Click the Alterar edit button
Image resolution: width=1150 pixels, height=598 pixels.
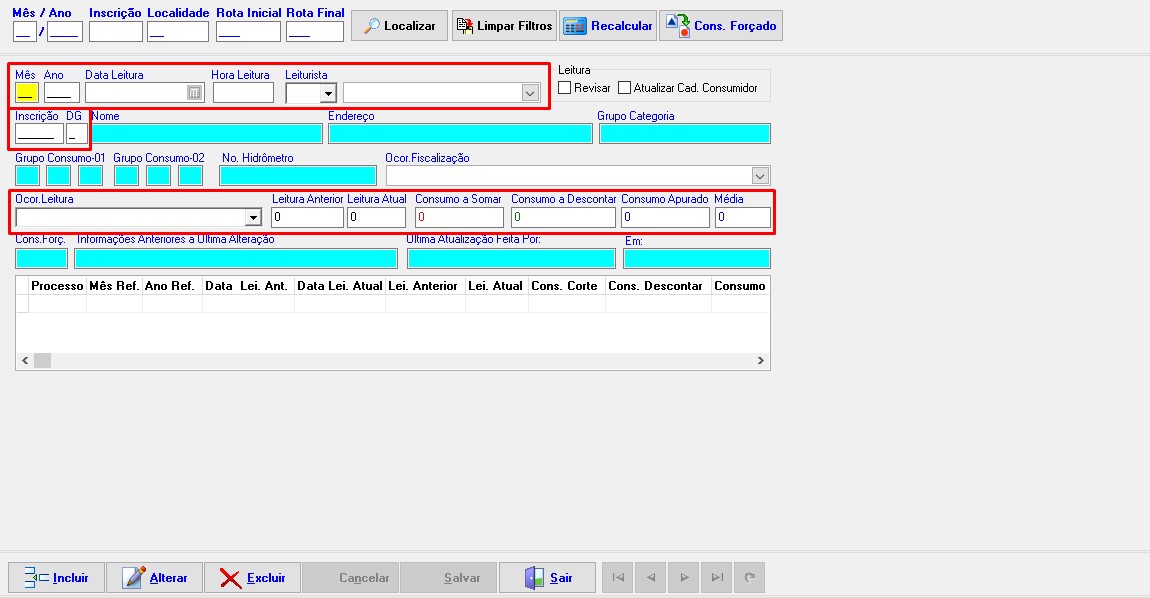click(154, 577)
